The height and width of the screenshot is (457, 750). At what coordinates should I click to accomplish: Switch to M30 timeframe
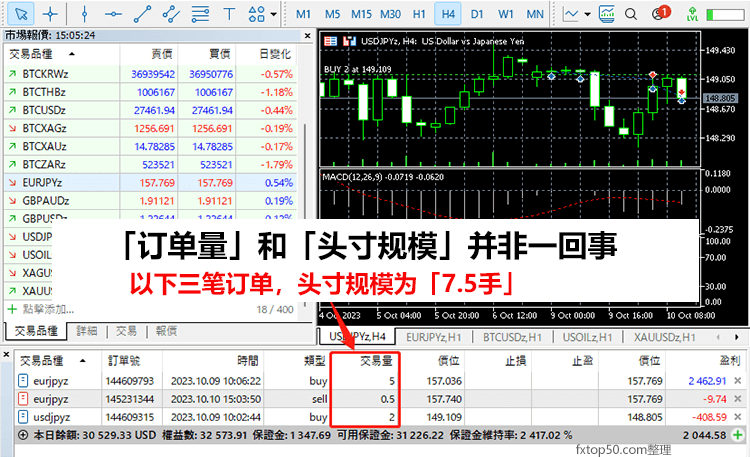click(x=390, y=14)
